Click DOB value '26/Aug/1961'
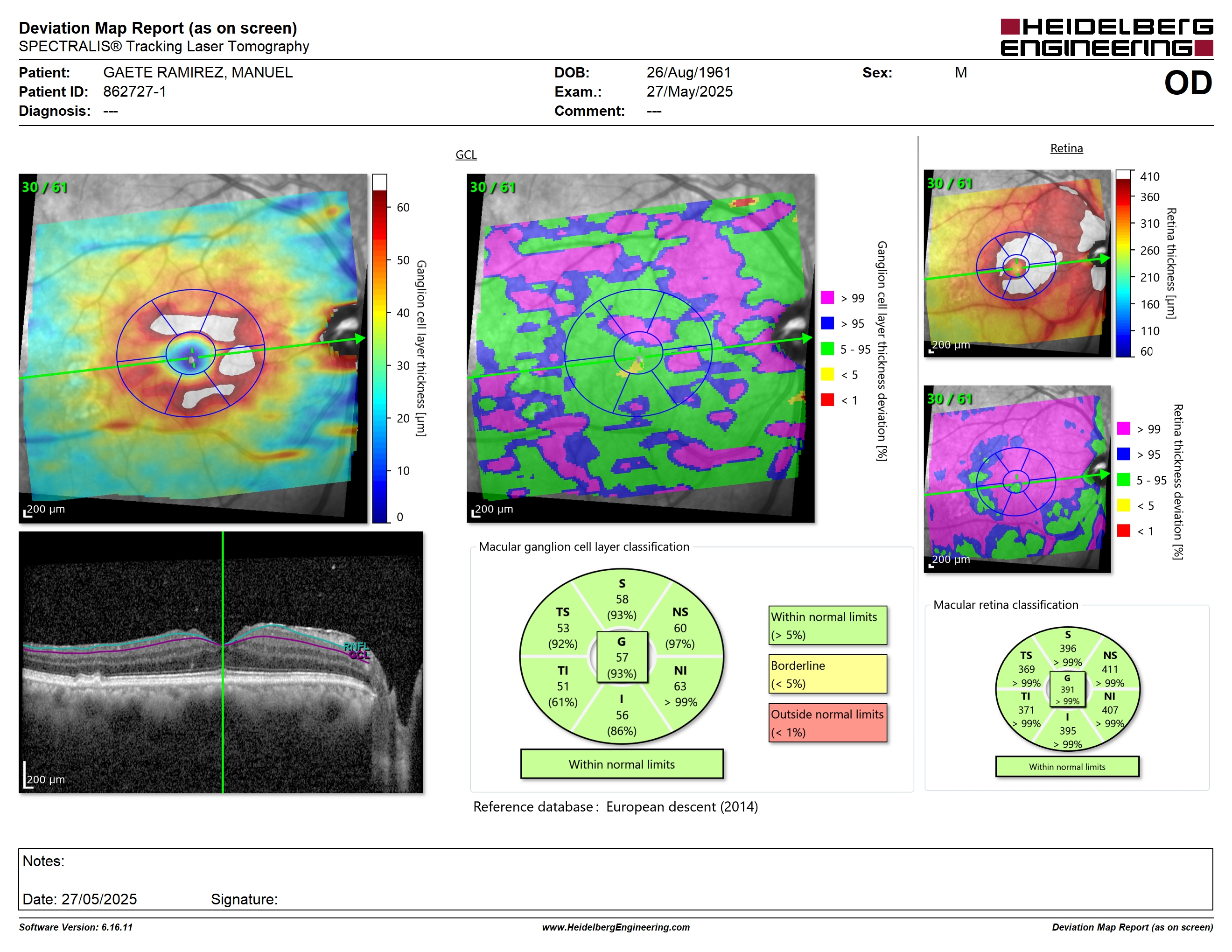The height and width of the screenshot is (952, 1232). click(x=688, y=72)
